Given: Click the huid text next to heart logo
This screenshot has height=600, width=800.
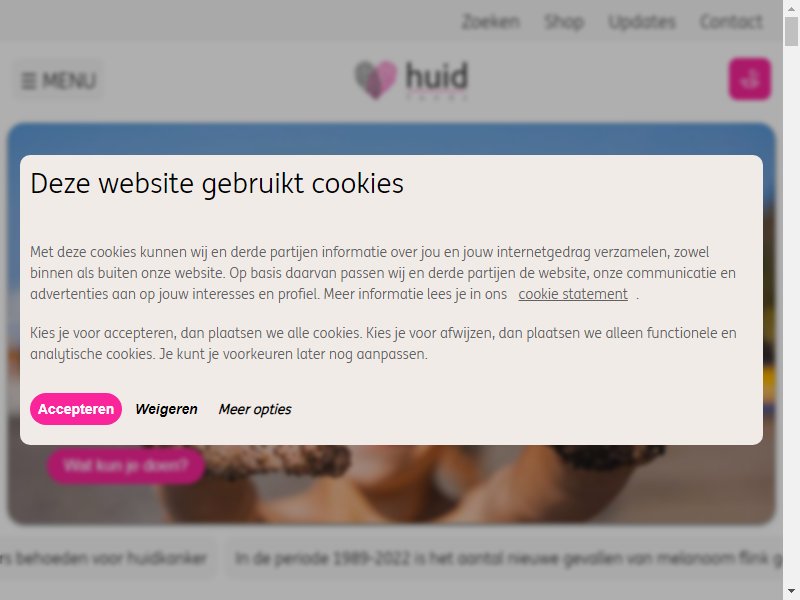Looking at the screenshot, I should (437, 77).
